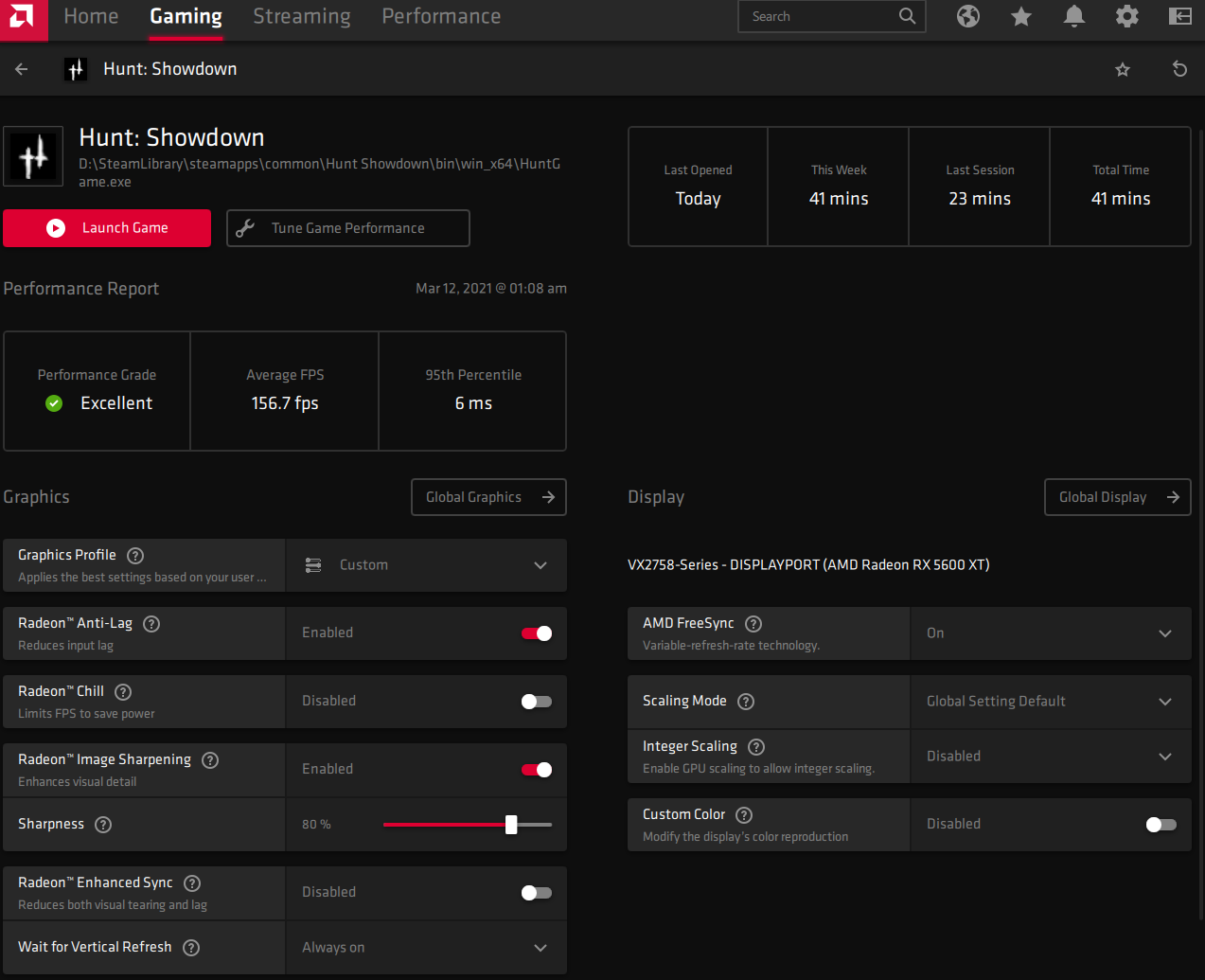Reset the game profile with the reset icon
Screen dimensions: 1205x980
click(1179, 69)
